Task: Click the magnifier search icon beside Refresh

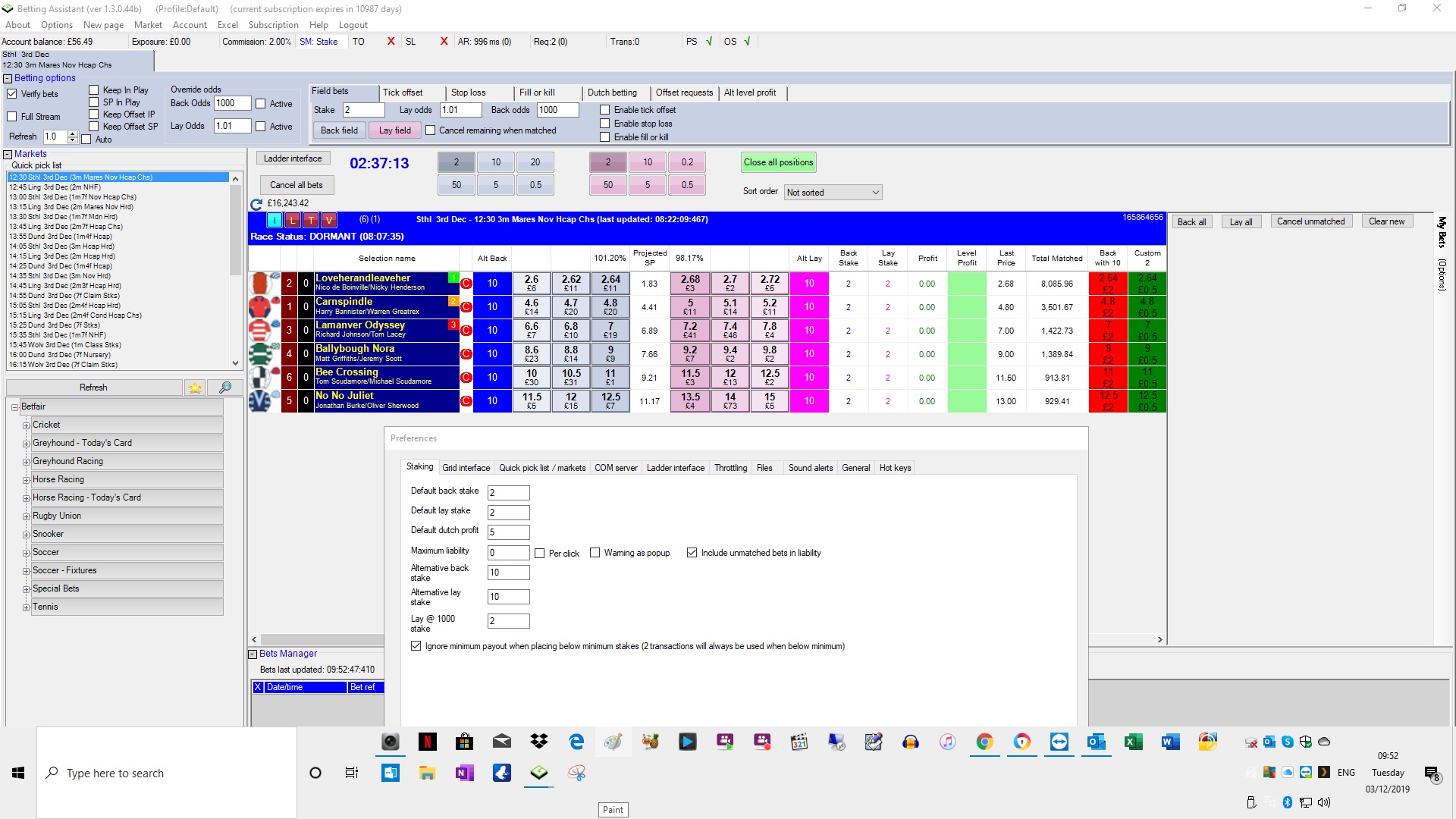Action: click(225, 388)
